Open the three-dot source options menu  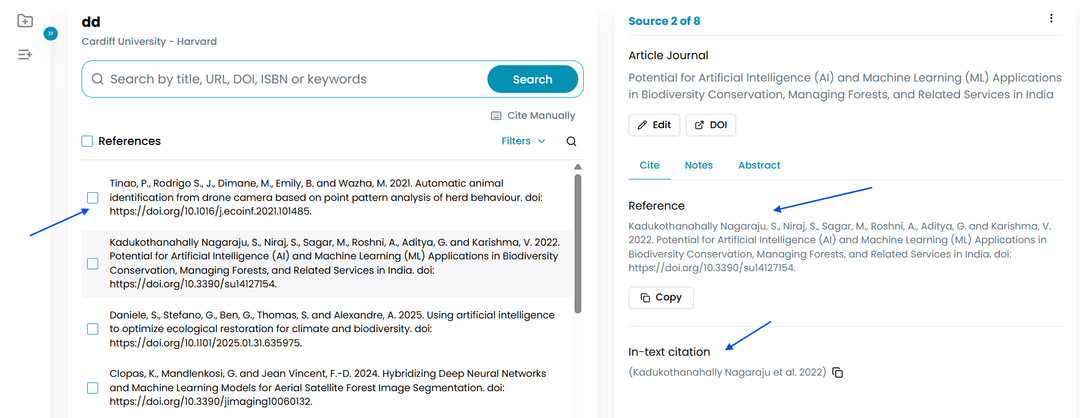[1051, 18]
